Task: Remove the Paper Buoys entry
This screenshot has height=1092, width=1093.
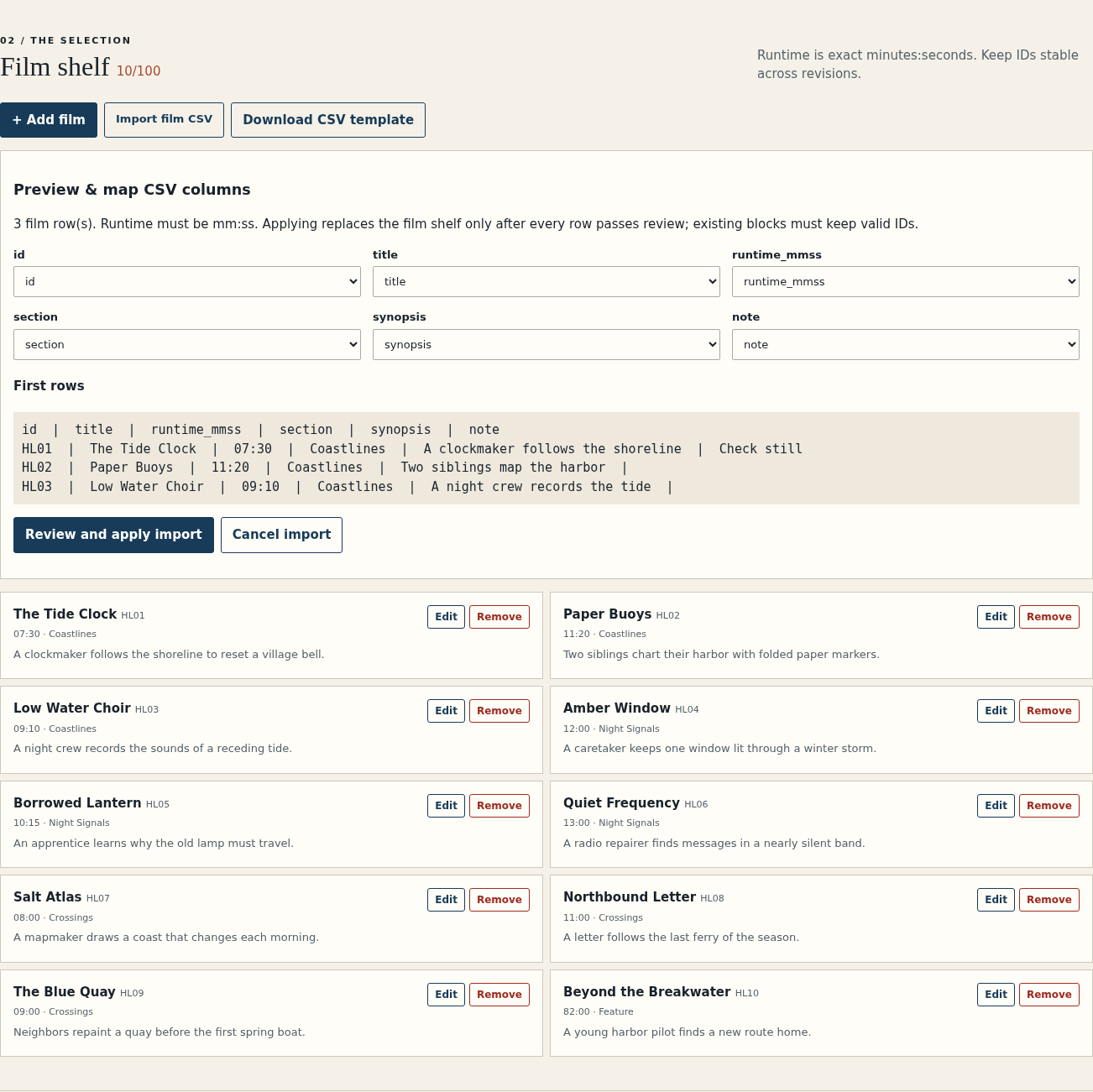Action: click(x=1049, y=617)
